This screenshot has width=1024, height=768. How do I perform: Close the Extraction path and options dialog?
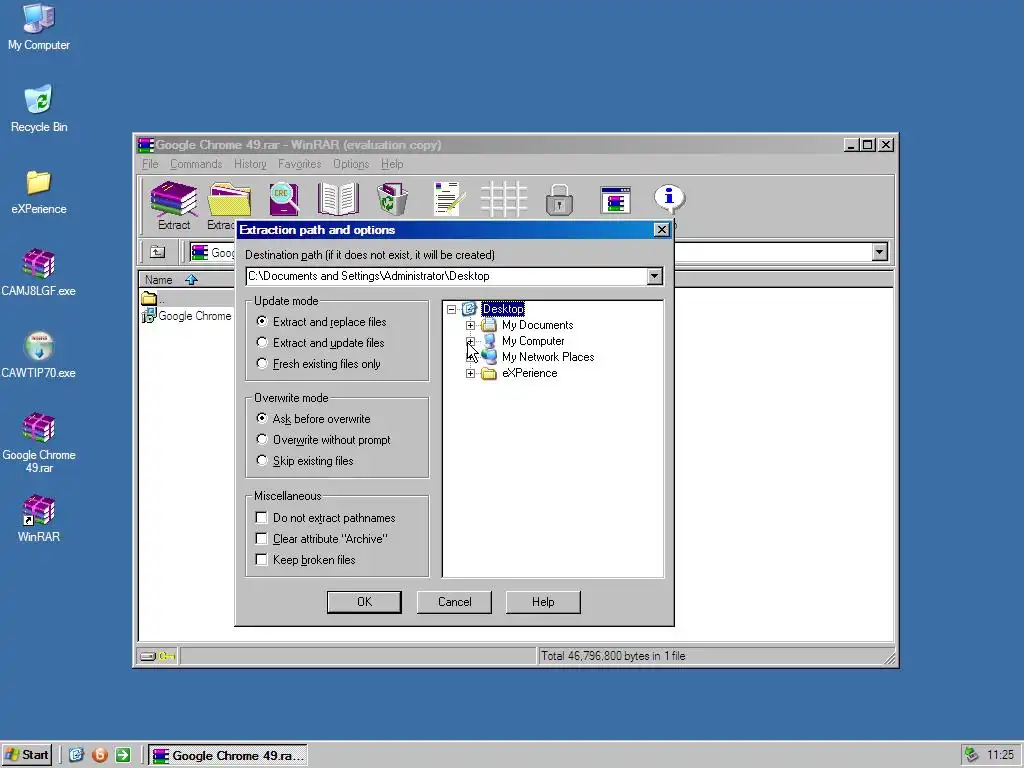[662, 230]
